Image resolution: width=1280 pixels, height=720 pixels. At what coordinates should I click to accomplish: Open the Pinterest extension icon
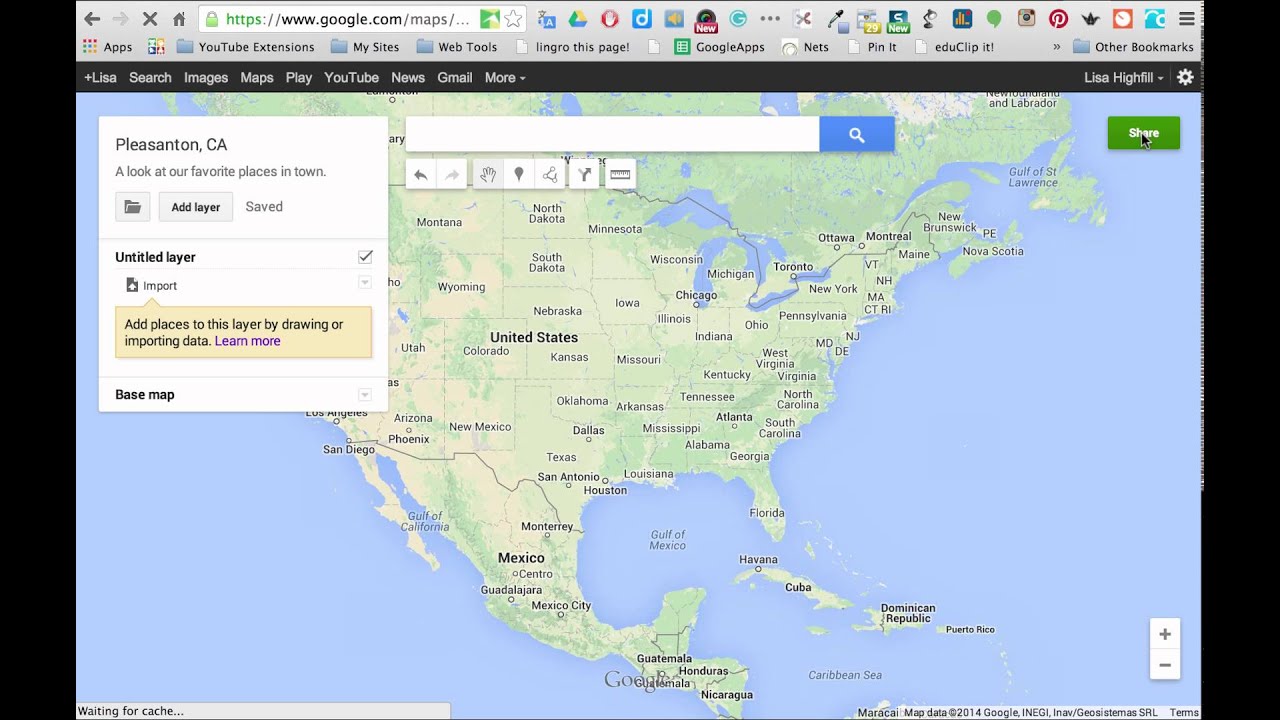click(1058, 18)
